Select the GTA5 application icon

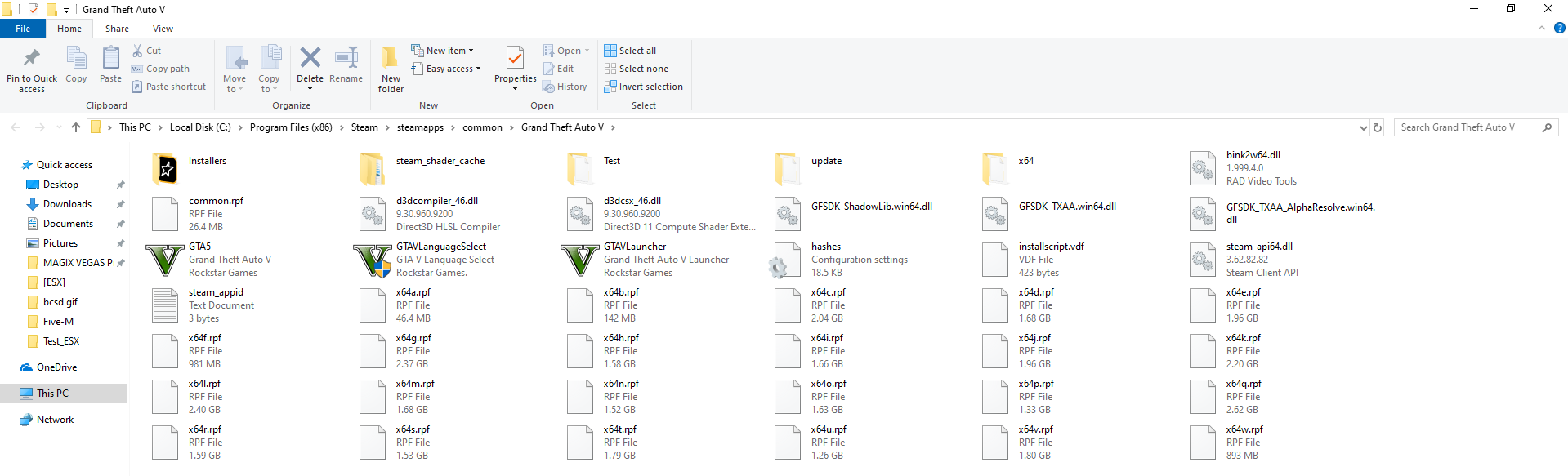(164, 260)
